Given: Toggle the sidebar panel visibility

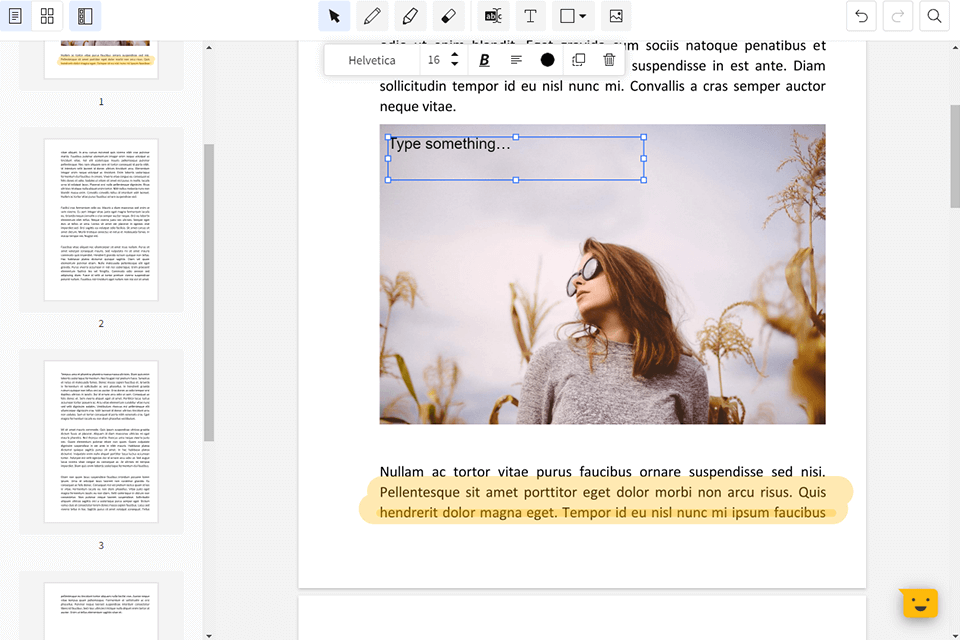Looking at the screenshot, I should pos(85,16).
